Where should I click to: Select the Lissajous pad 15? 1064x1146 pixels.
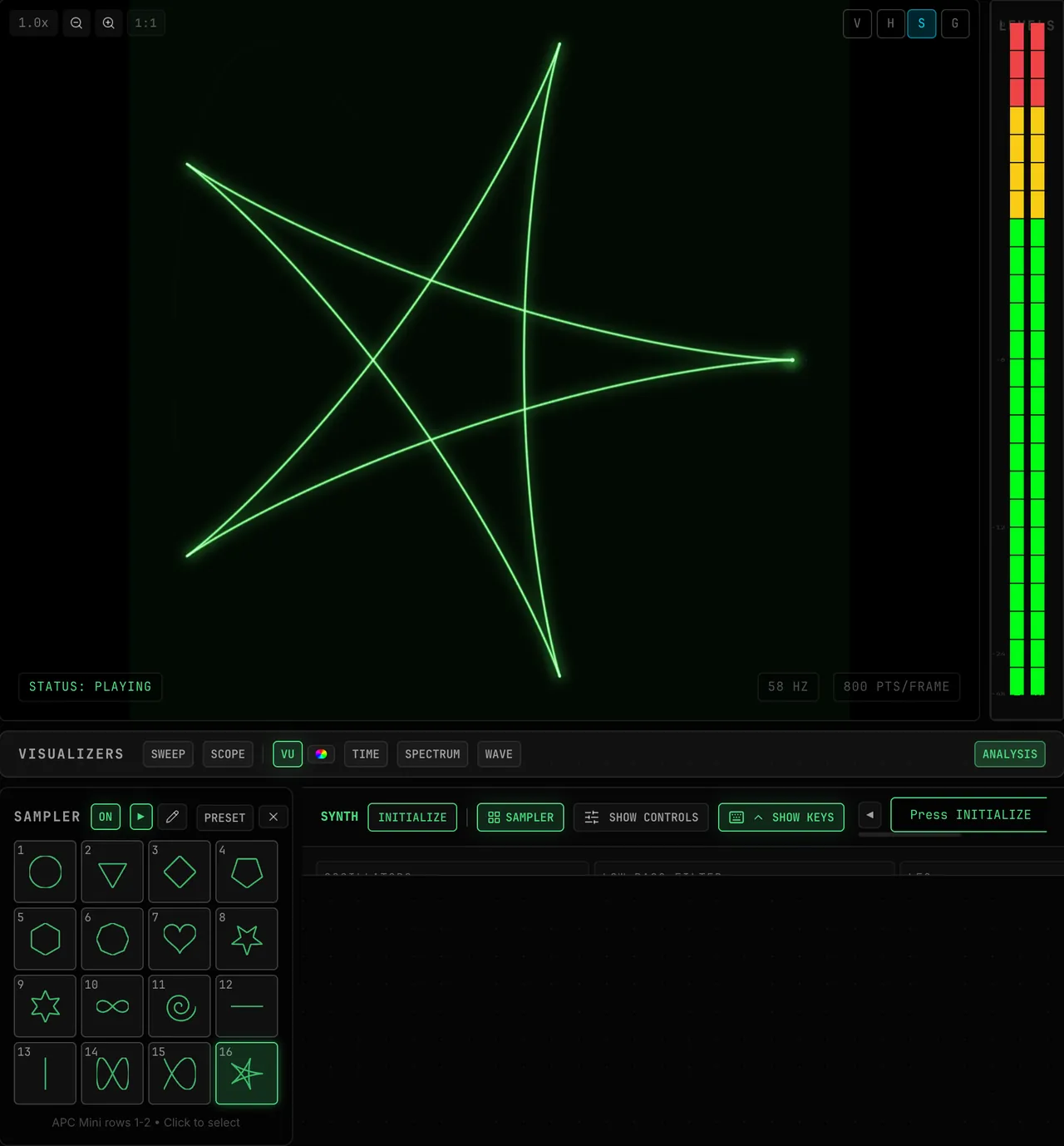(x=180, y=1074)
